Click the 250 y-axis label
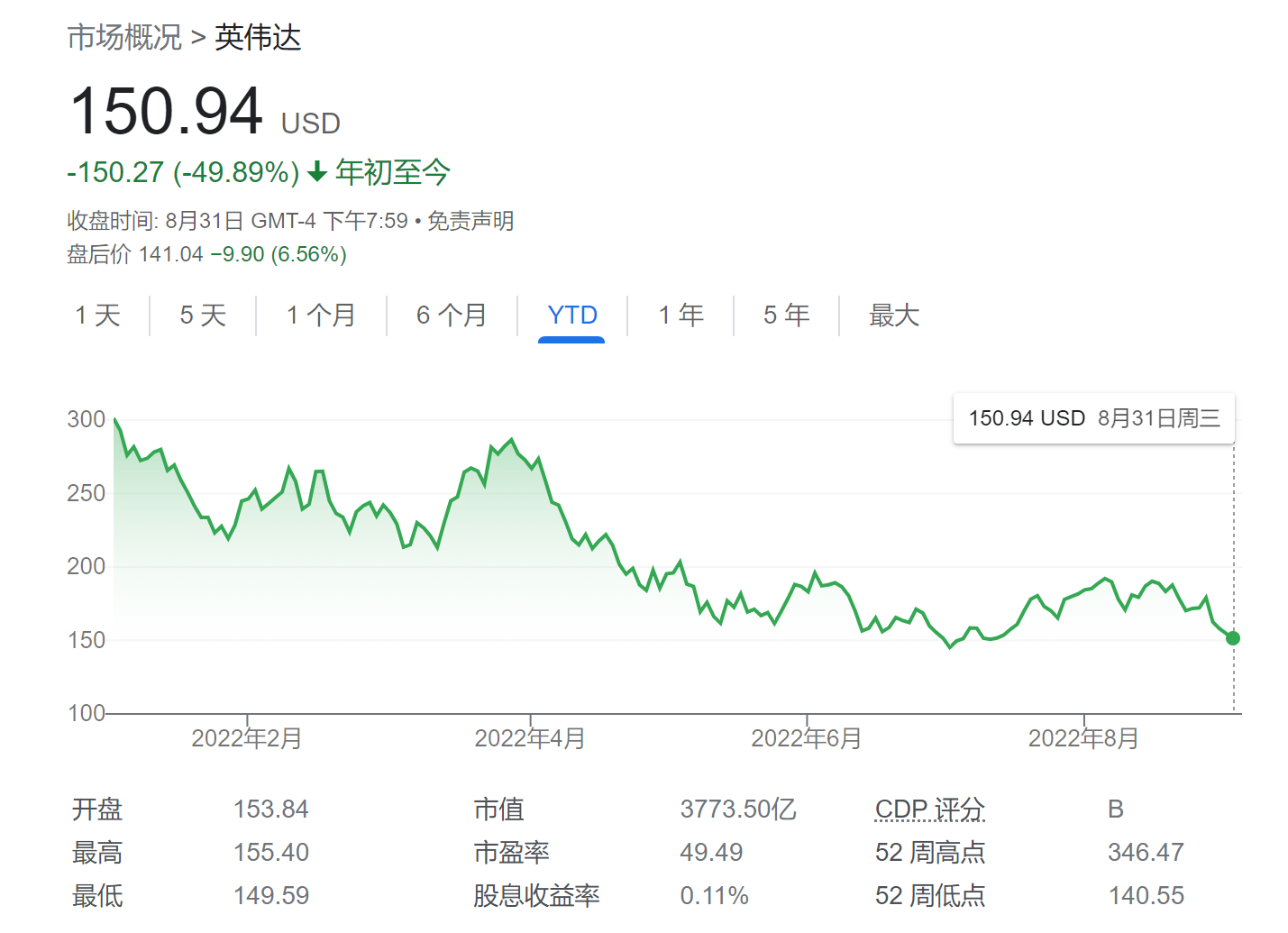 (87, 493)
